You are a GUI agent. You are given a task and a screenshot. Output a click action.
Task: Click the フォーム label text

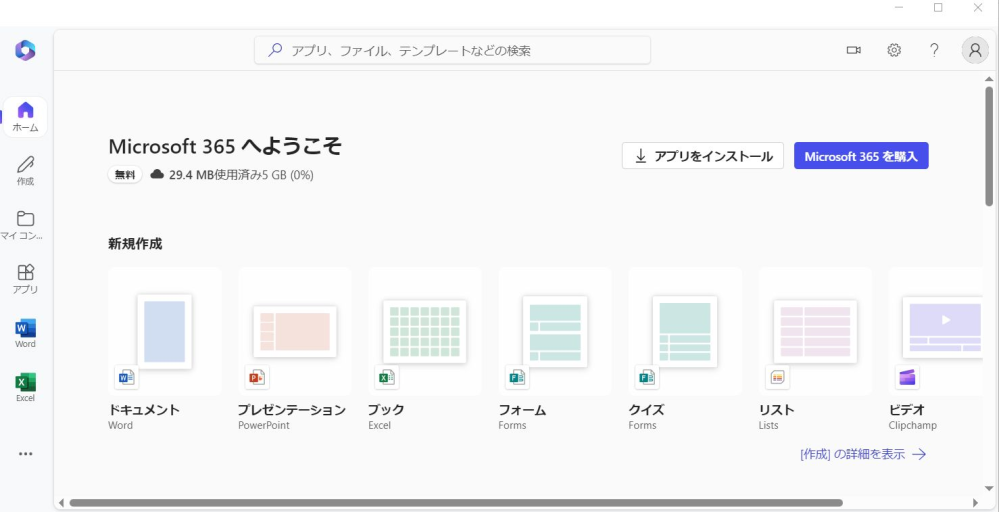pos(522,409)
